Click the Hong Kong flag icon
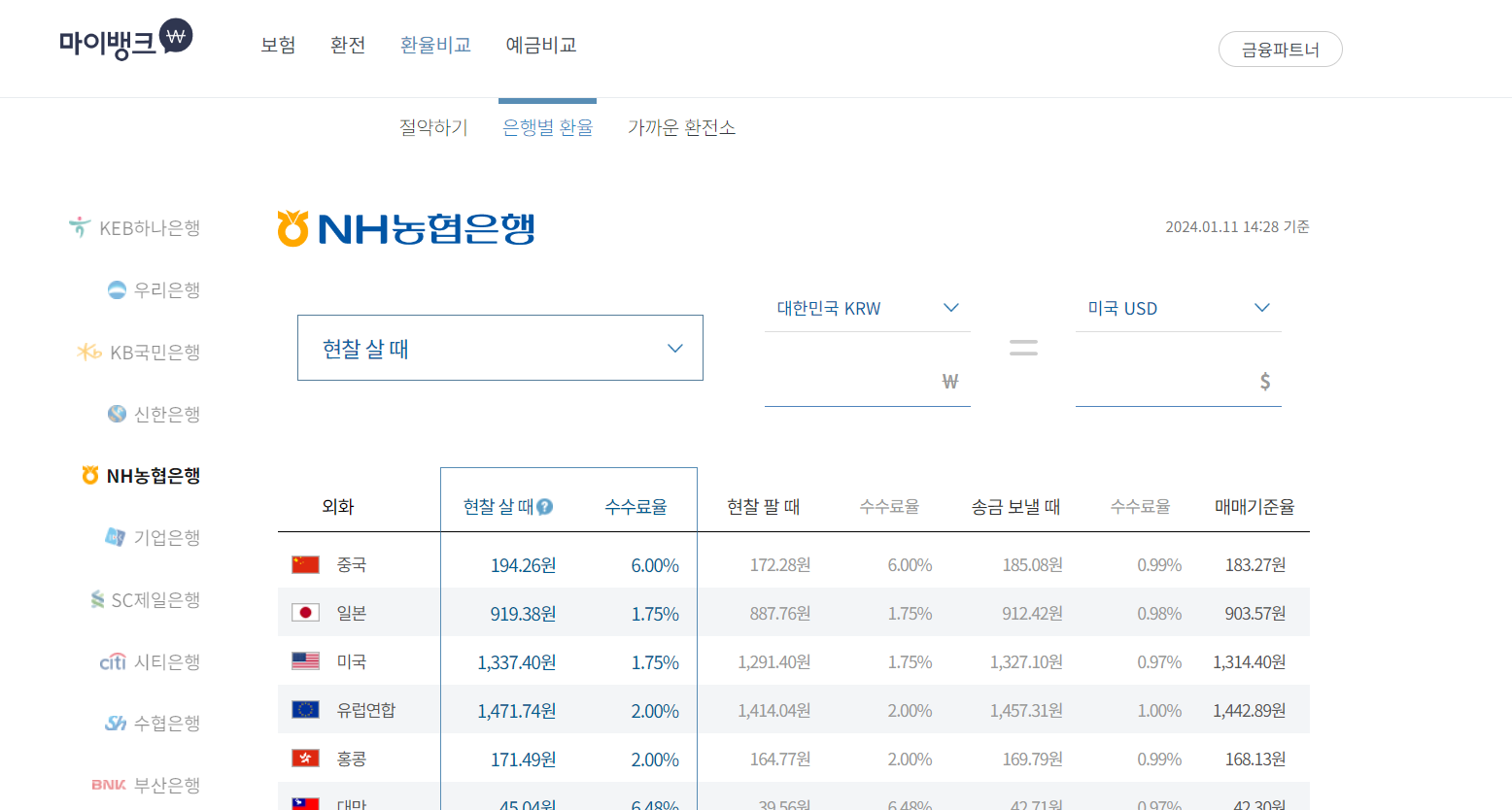 click(306, 759)
